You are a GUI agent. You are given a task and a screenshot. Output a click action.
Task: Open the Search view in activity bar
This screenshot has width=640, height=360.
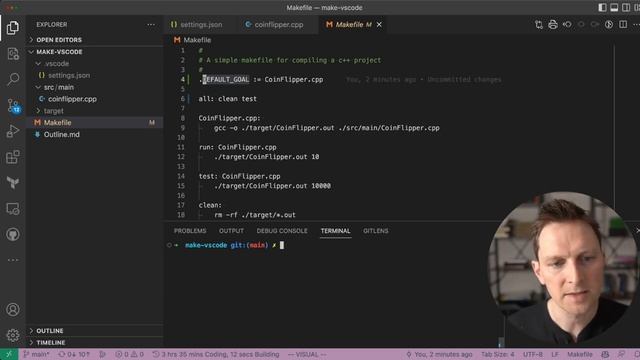13,79
